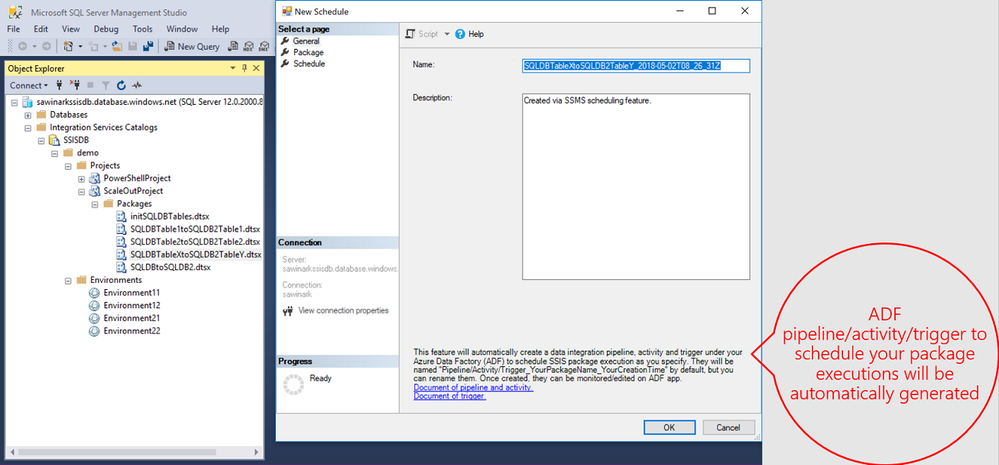This screenshot has width=999, height=465.
Task: Click the ScaleOutProject project icon
Action: click(96, 191)
